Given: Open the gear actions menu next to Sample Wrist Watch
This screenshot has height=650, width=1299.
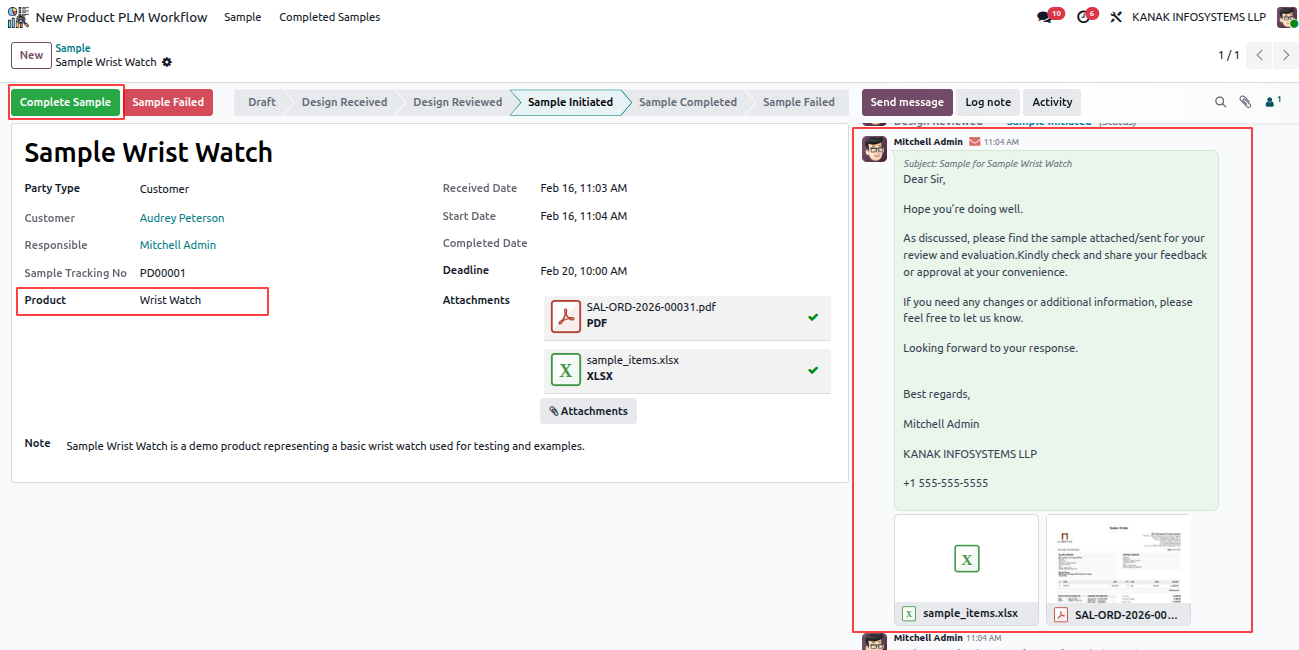Looking at the screenshot, I should click(167, 62).
